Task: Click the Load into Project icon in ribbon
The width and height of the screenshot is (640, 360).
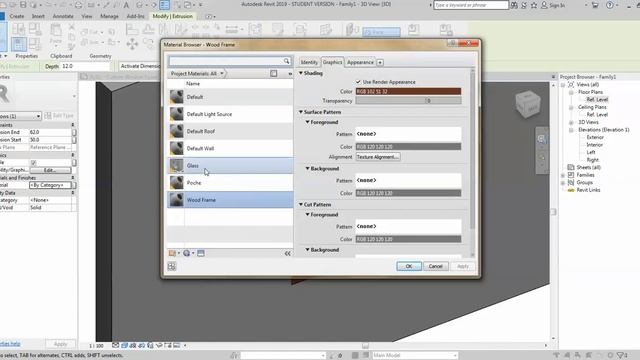Action: (x=414, y=30)
